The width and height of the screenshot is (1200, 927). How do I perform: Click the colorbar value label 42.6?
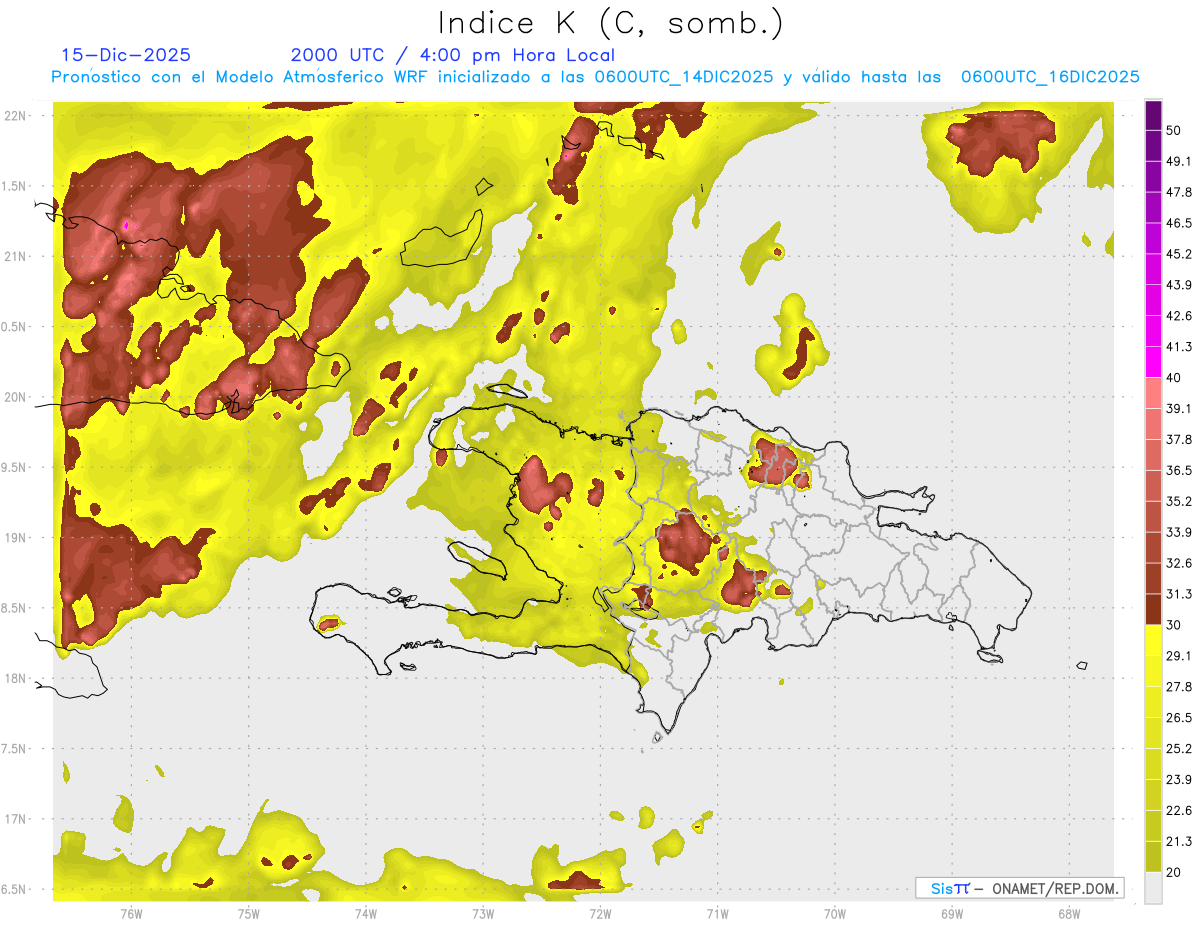coord(1179,316)
